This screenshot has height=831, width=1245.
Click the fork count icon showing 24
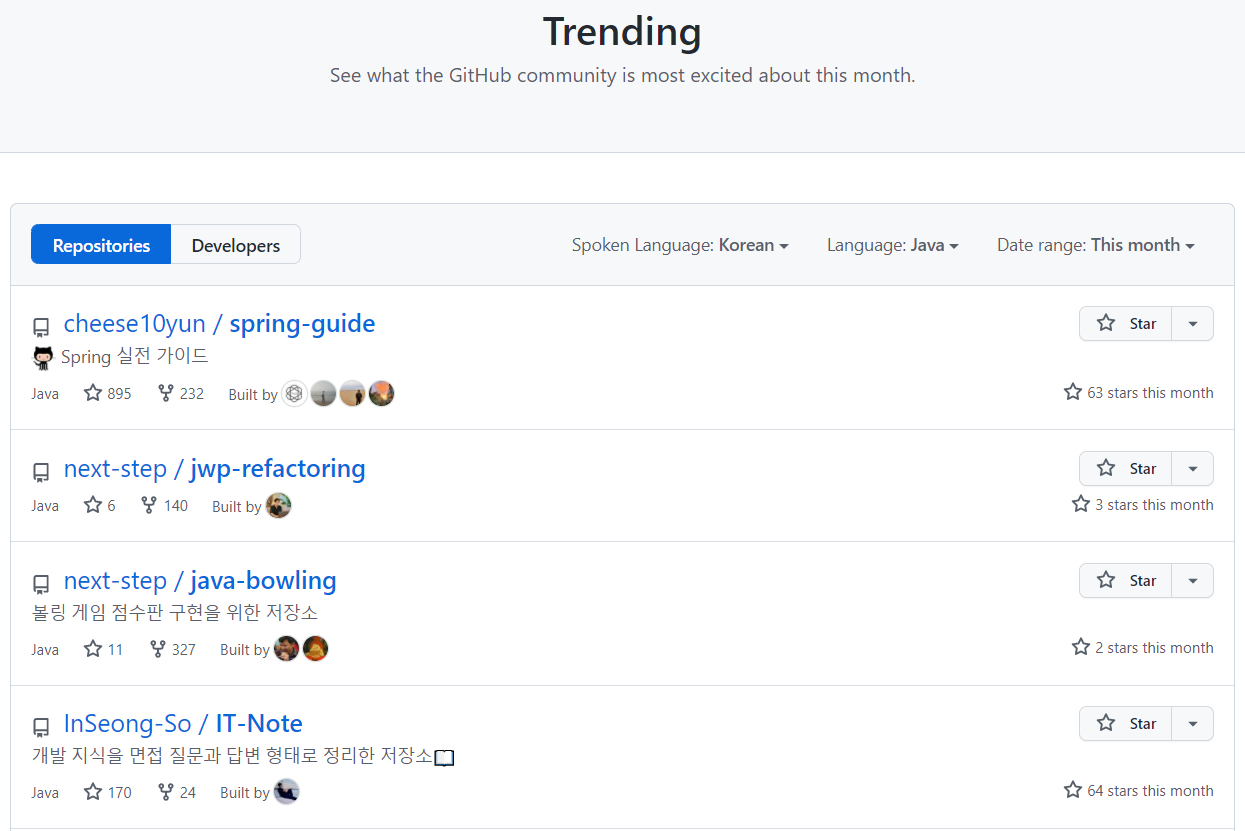[166, 792]
